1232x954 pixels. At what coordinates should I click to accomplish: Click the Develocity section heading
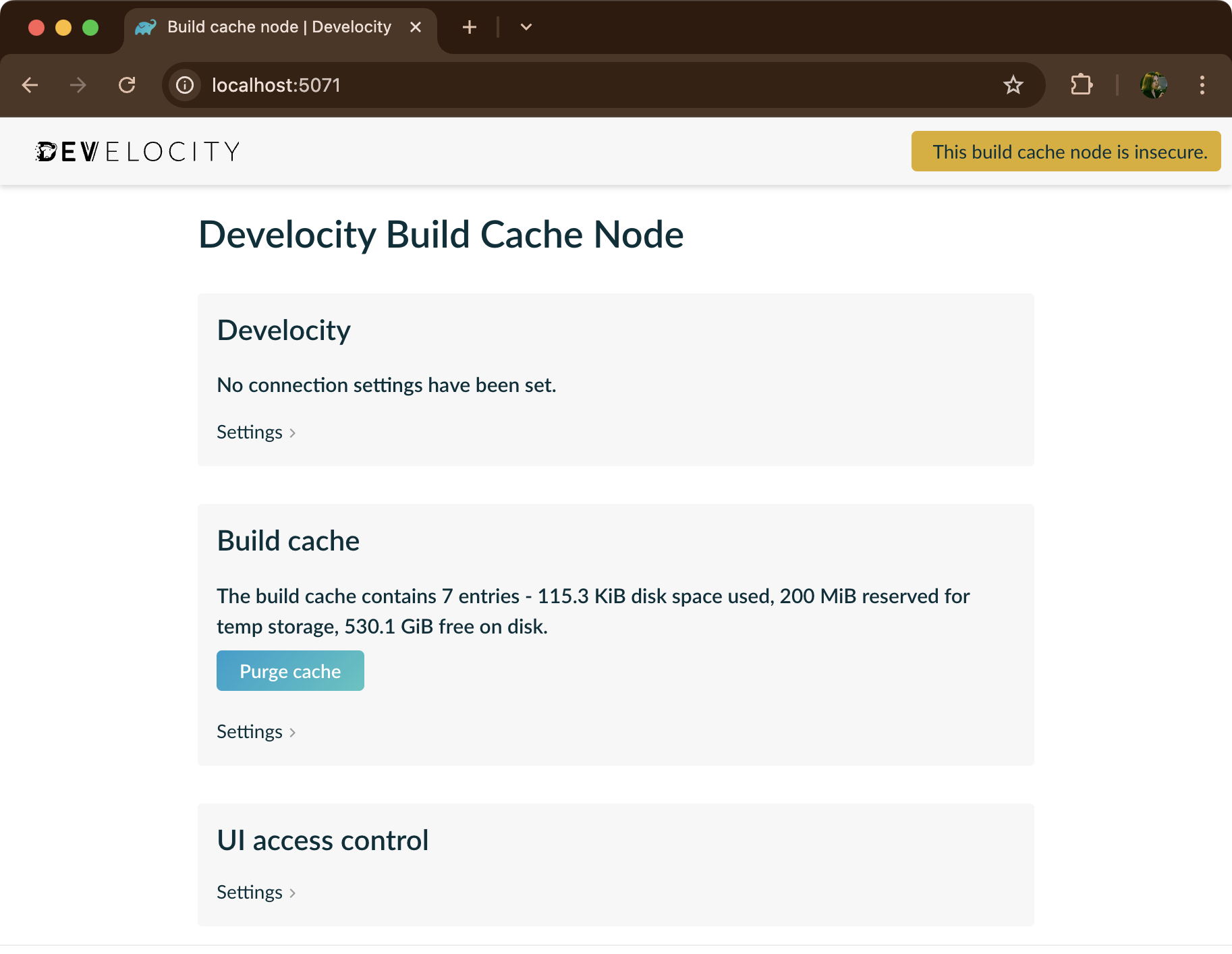point(284,331)
